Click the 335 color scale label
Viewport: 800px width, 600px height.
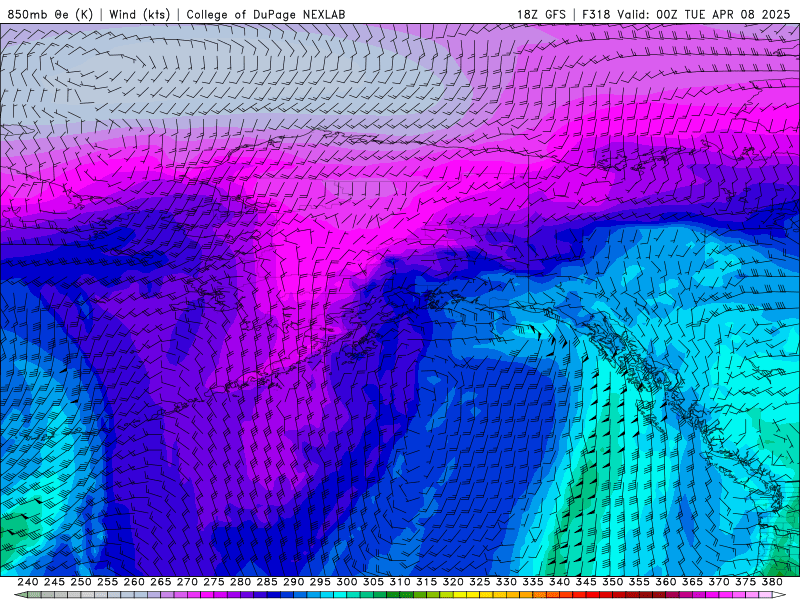[533, 582]
